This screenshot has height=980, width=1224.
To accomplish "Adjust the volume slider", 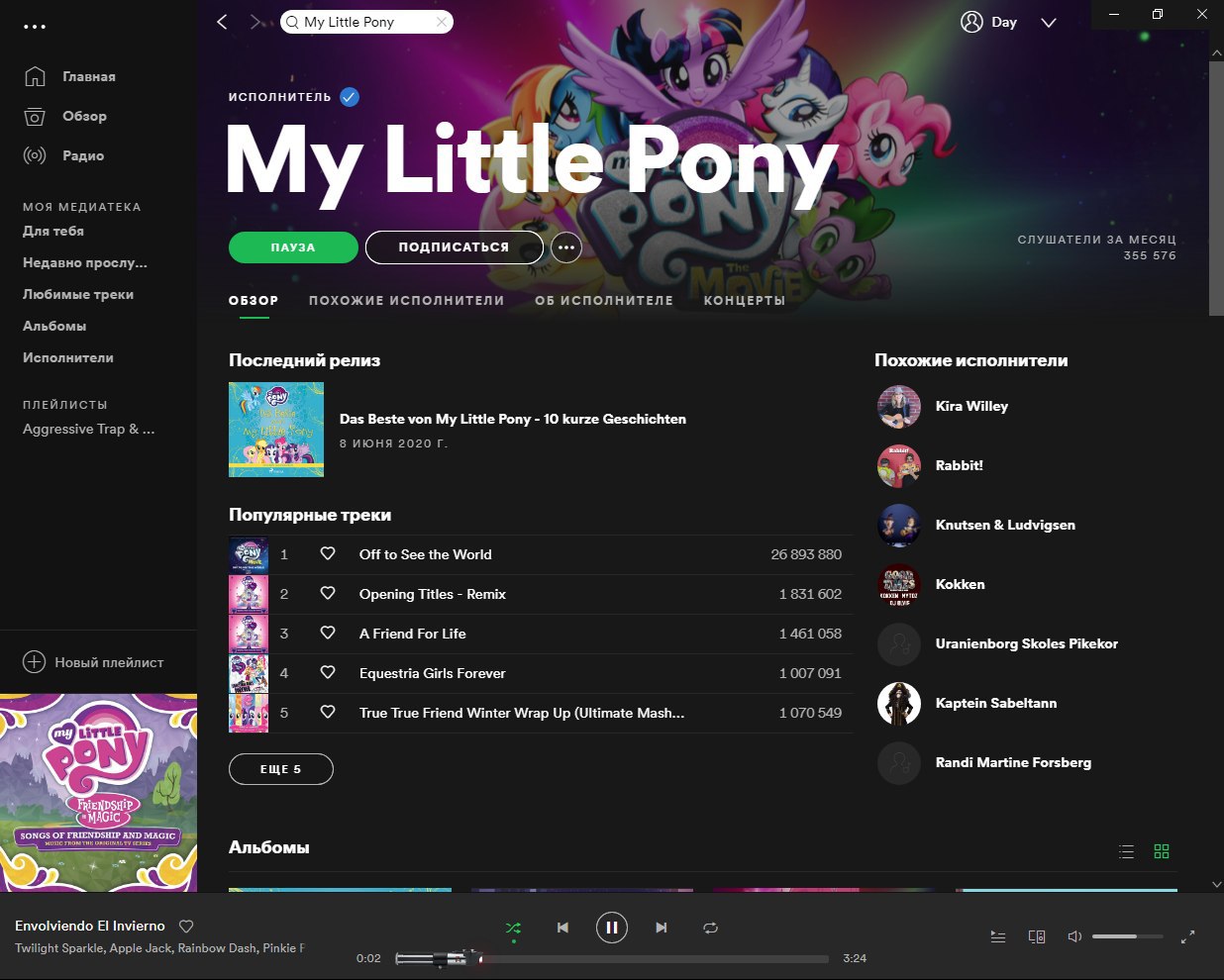I will pyautogui.click(x=1128, y=936).
